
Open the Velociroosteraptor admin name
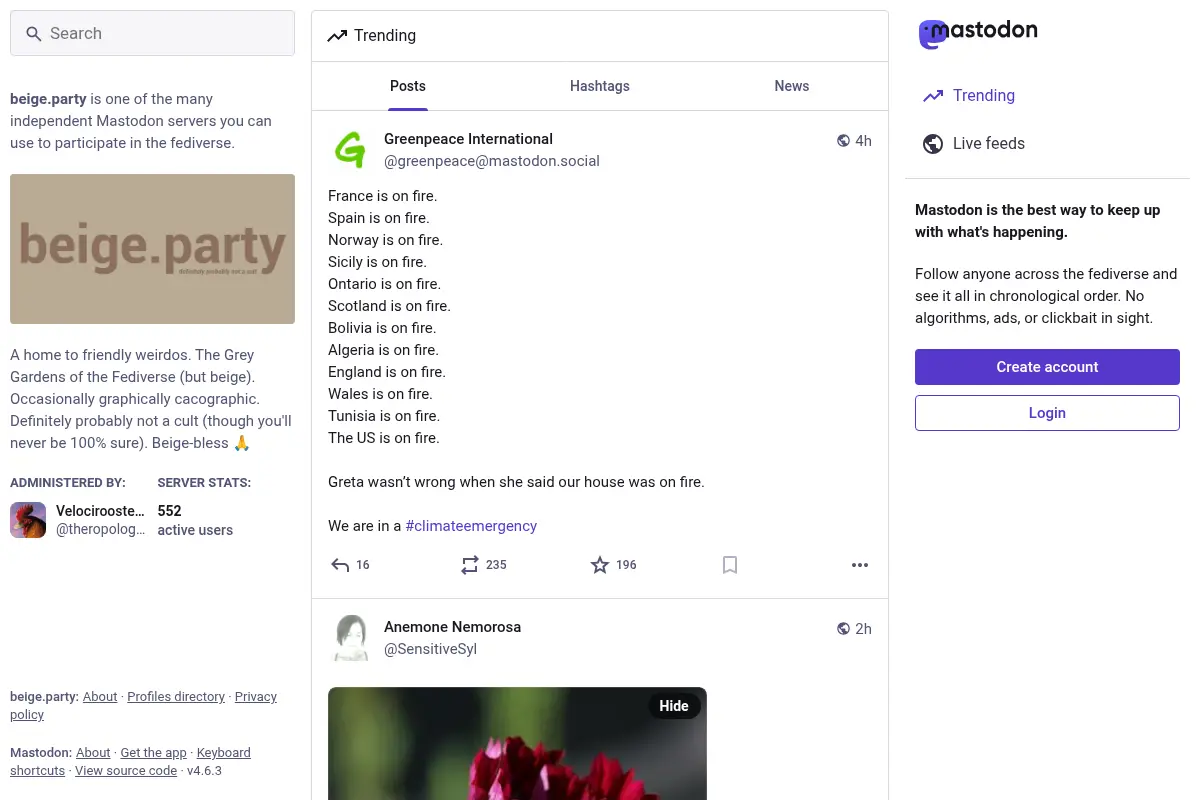[100, 511]
